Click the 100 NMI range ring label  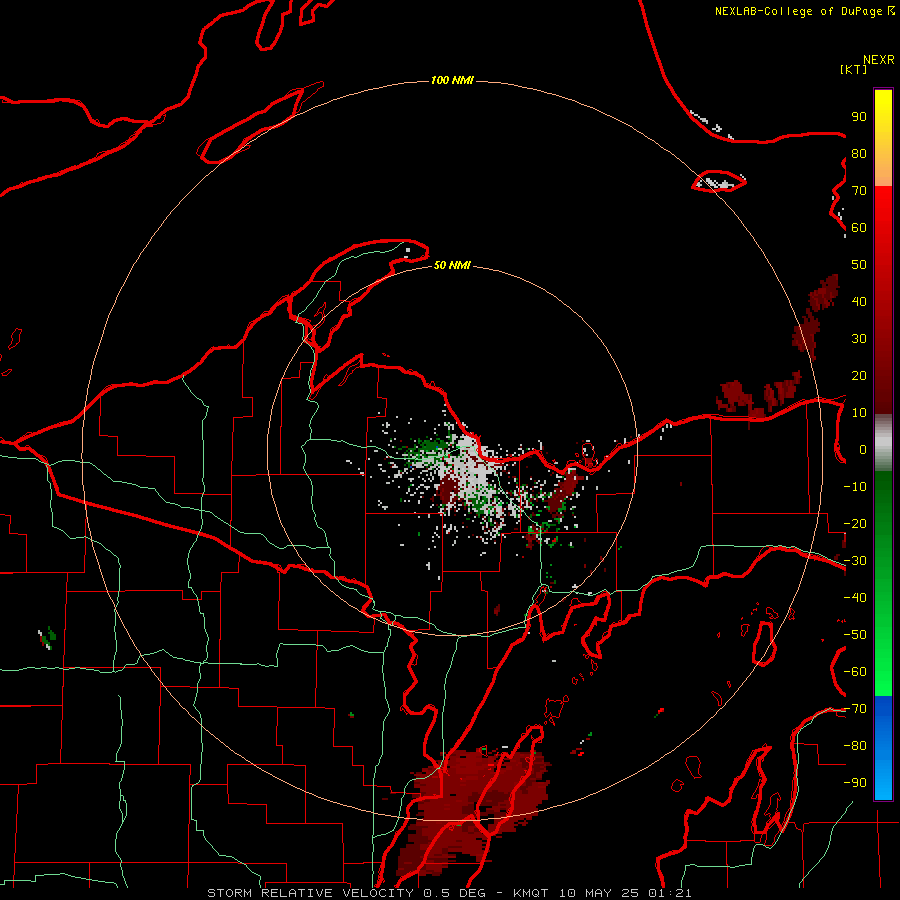[452, 80]
